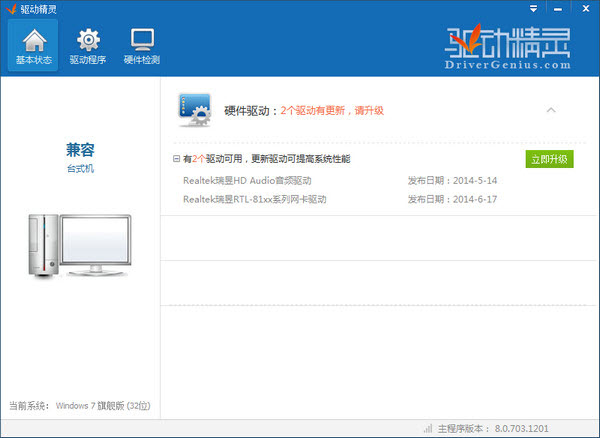Minimize the 驱动精灵 window
Screen dimensions: 600x438
[x=558, y=8]
